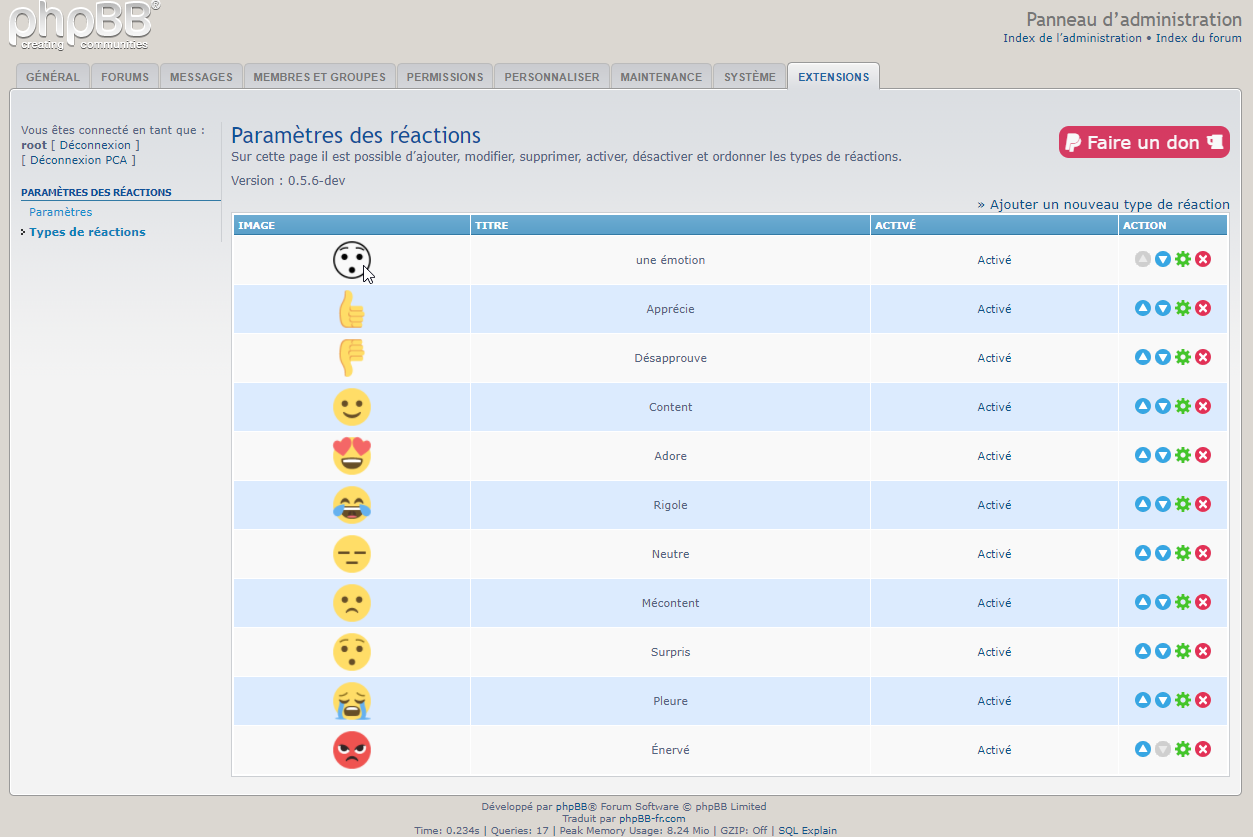Move the Énervé reaction up
The width and height of the screenshot is (1253, 837).
tap(1143, 749)
